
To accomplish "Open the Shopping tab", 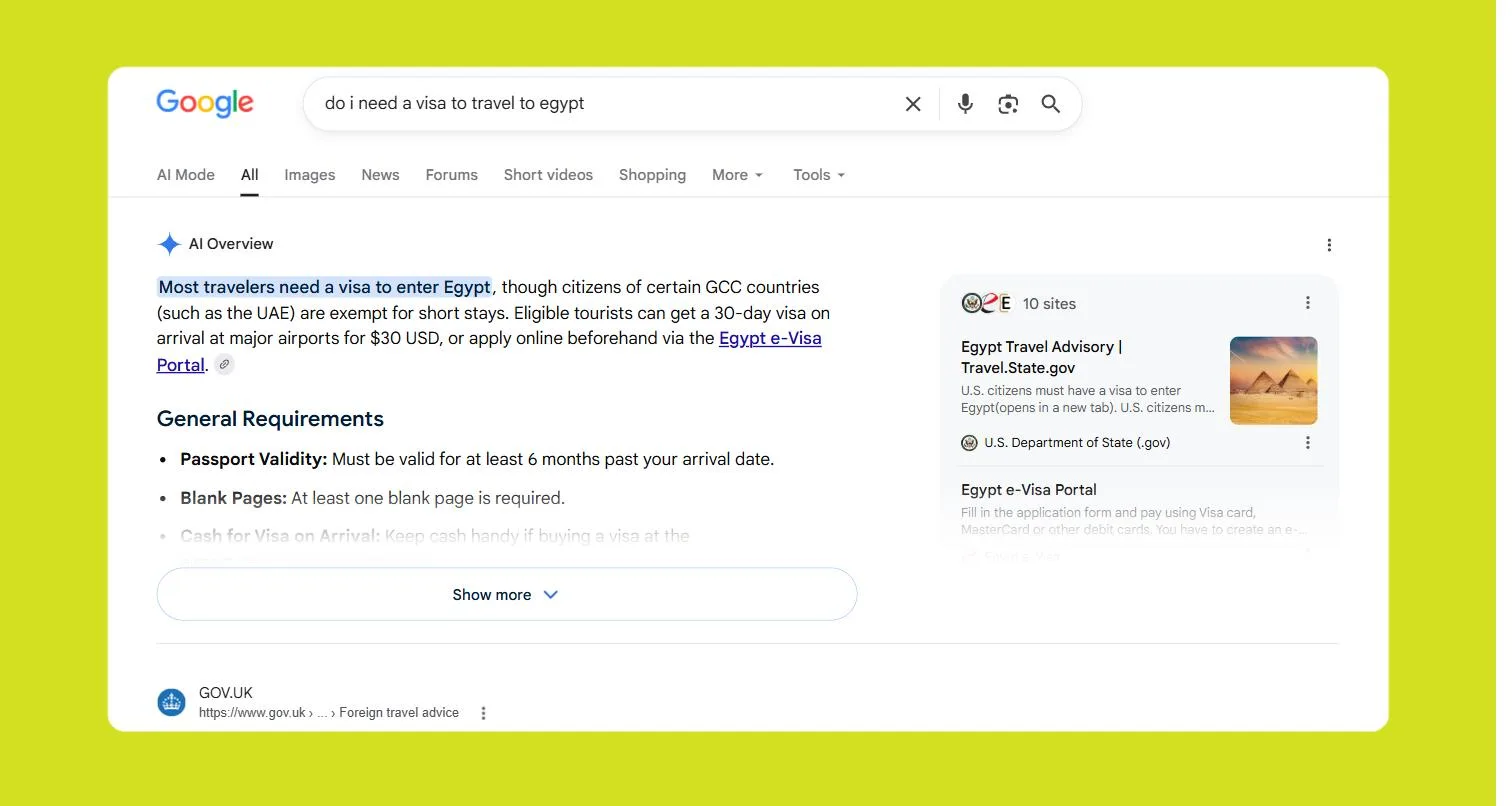I will click(x=652, y=175).
